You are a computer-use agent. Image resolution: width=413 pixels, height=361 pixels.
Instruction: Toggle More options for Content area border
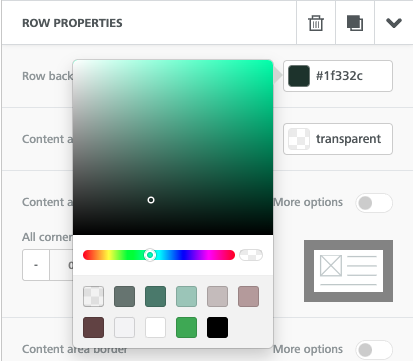coord(374,350)
